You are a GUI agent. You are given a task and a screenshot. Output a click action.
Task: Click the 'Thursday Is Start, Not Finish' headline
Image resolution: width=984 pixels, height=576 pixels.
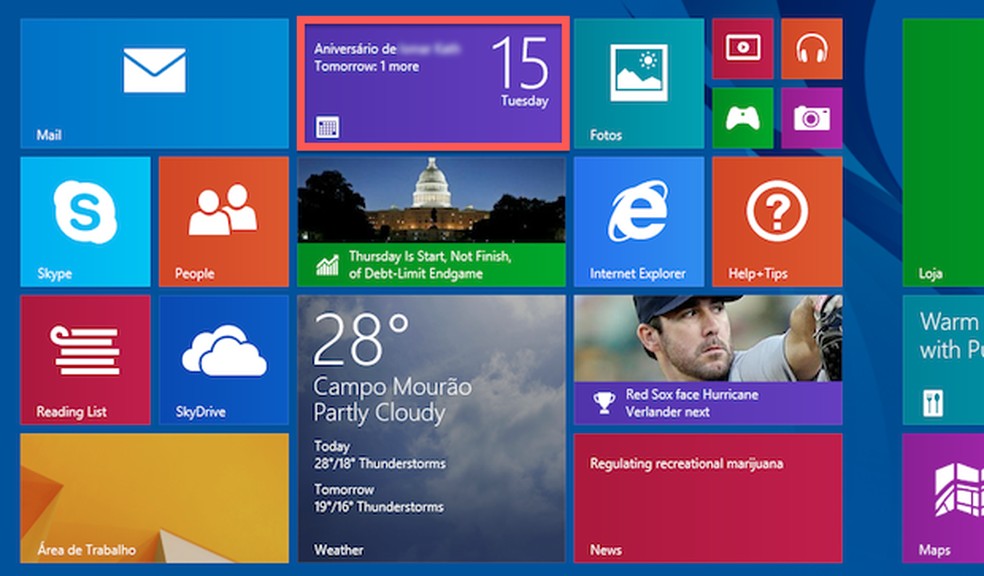click(430, 257)
